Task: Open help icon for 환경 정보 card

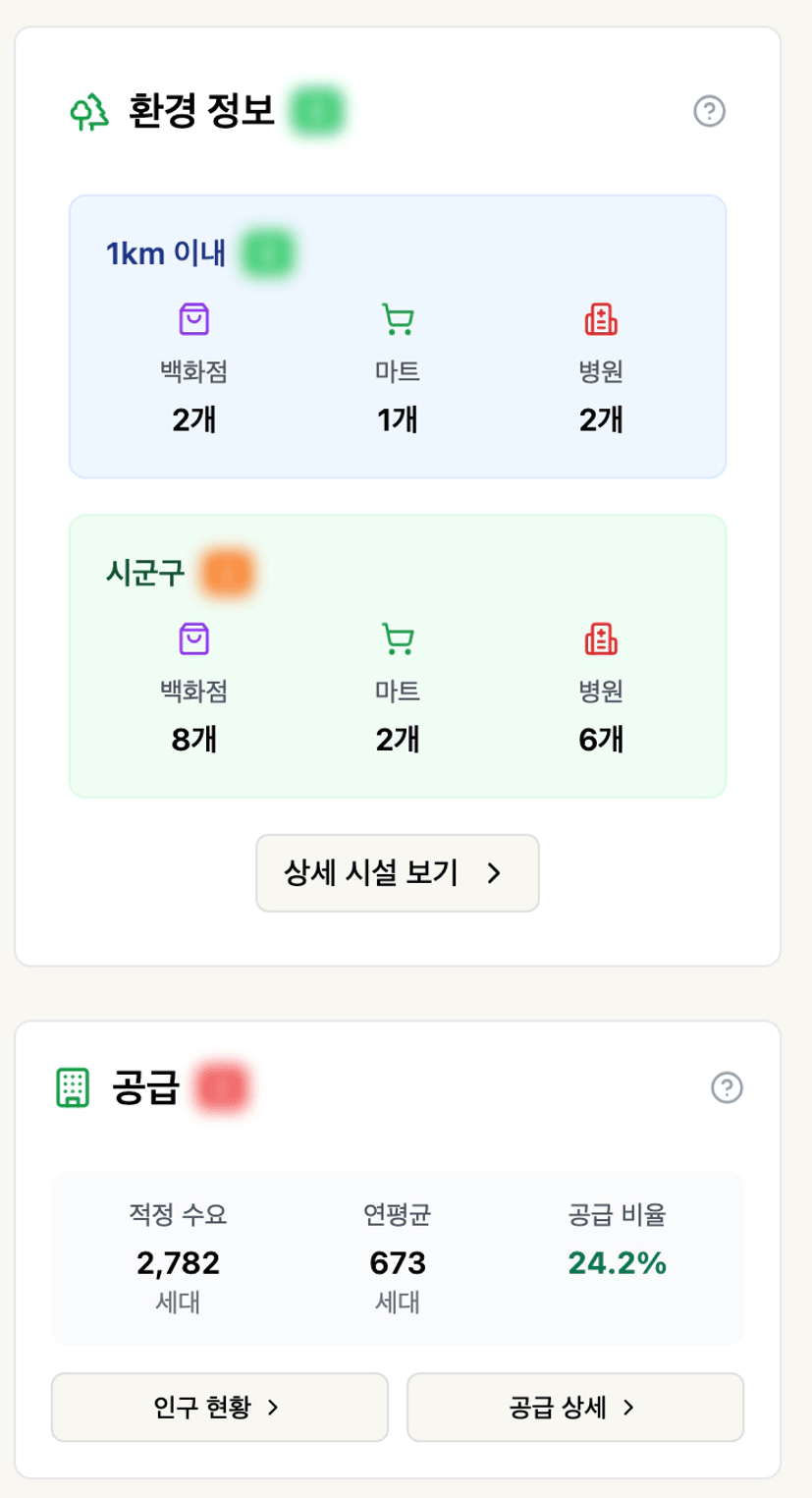Action: point(709,112)
